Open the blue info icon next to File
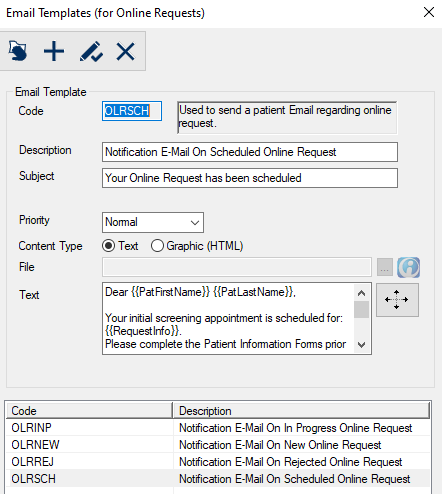Screen dimensions: 442x494 pyautogui.click(x=408, y=267)
